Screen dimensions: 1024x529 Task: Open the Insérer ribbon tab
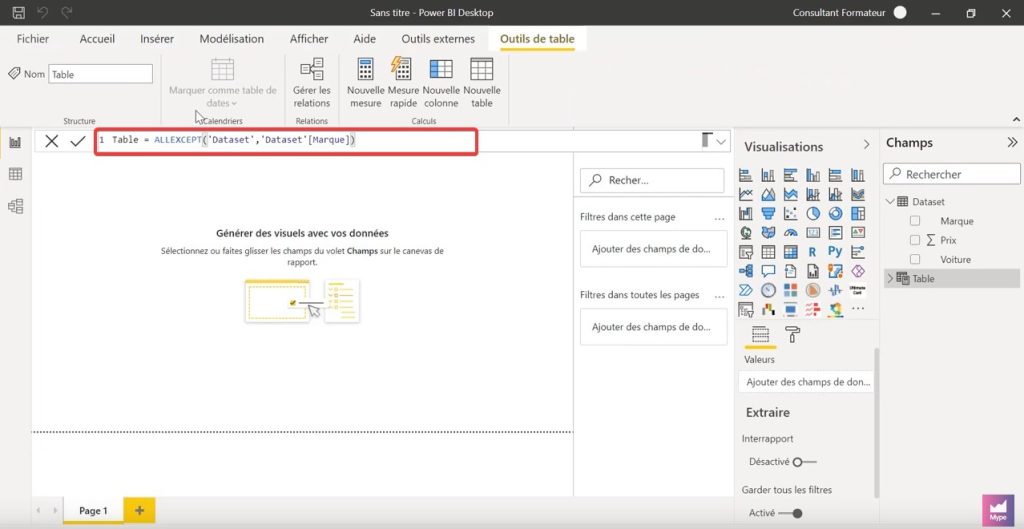click(x=157, y=39)
